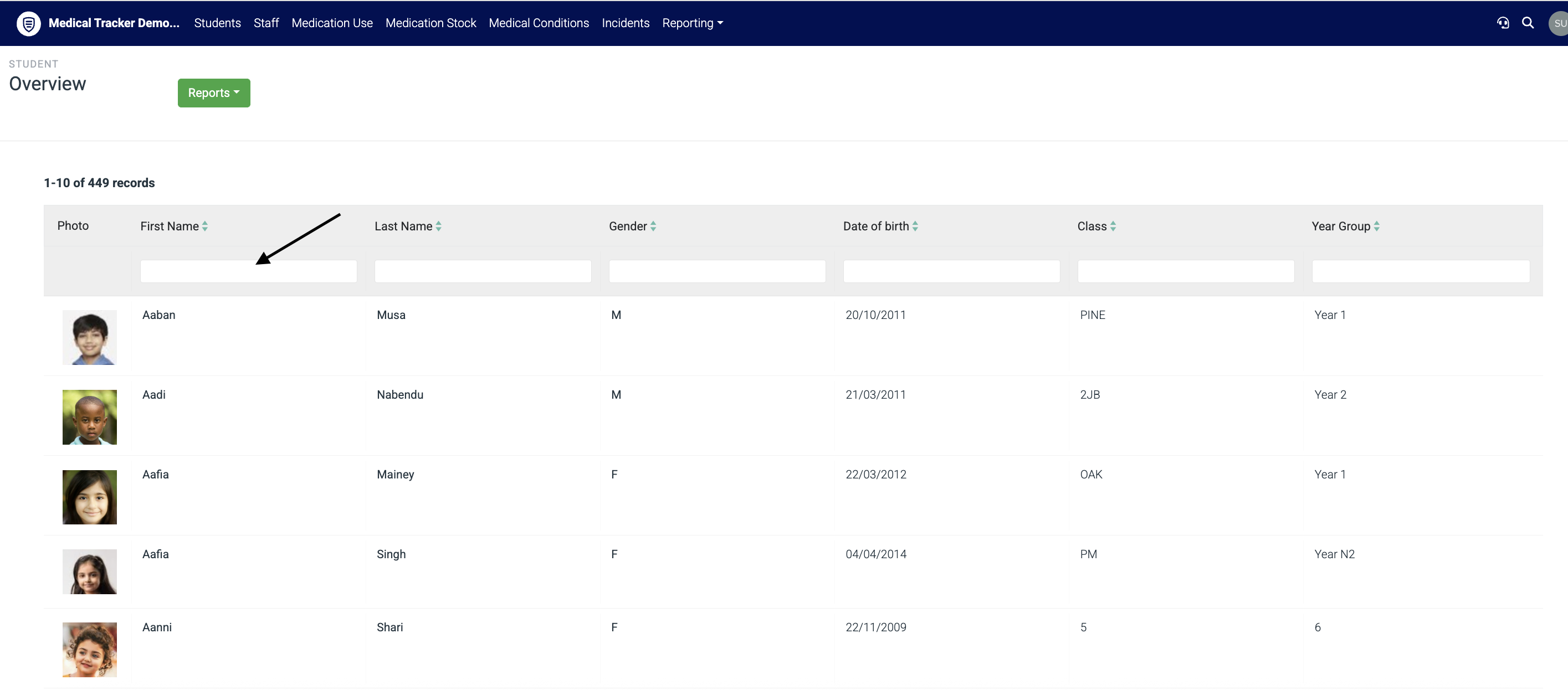Sort by First Name arrows
Screen dimensions: 1568x690
tap(205, 226)
